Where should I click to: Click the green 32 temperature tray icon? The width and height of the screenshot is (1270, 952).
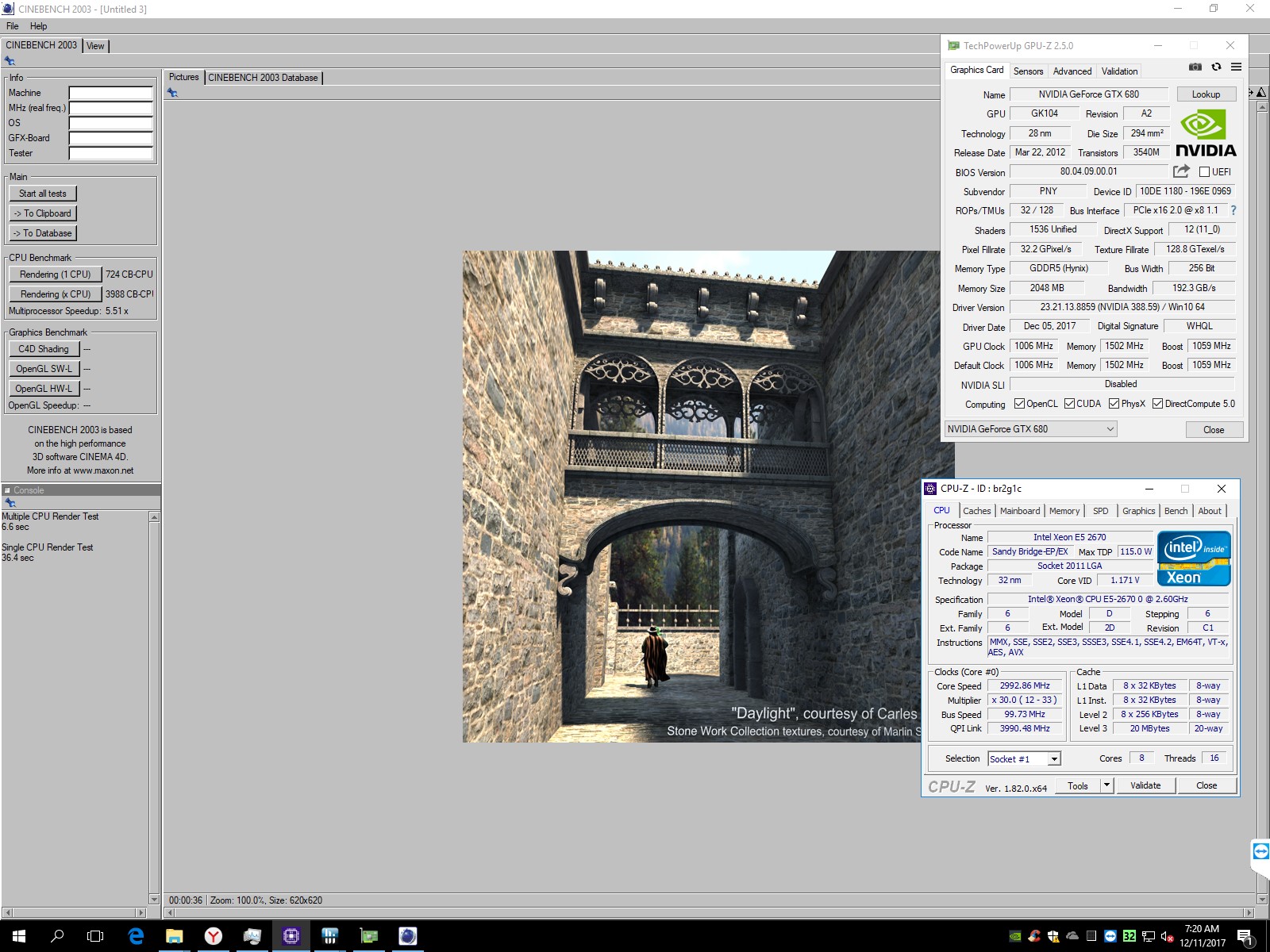[1129, 936]
